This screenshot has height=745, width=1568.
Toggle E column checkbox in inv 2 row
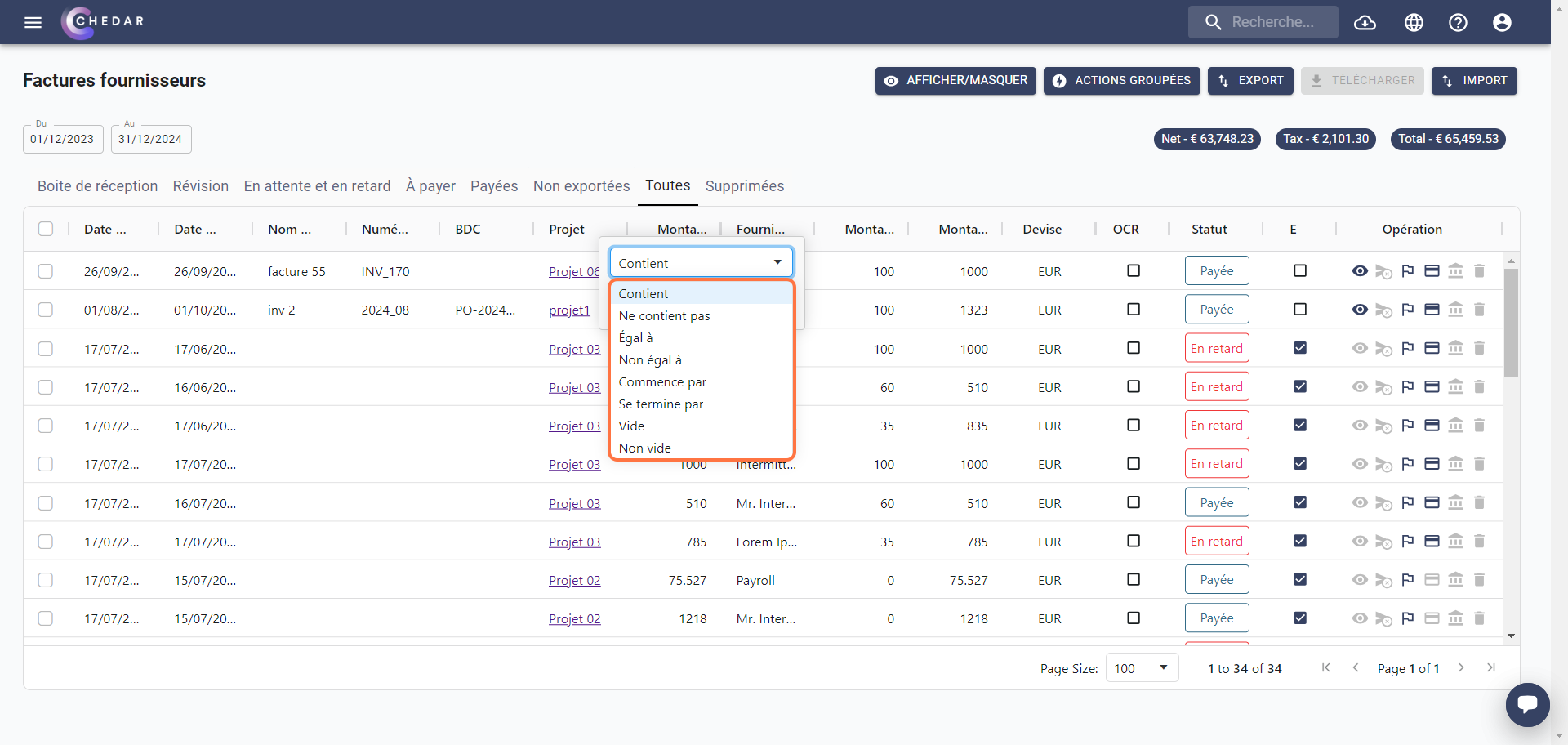click(x=1300, y=309)
